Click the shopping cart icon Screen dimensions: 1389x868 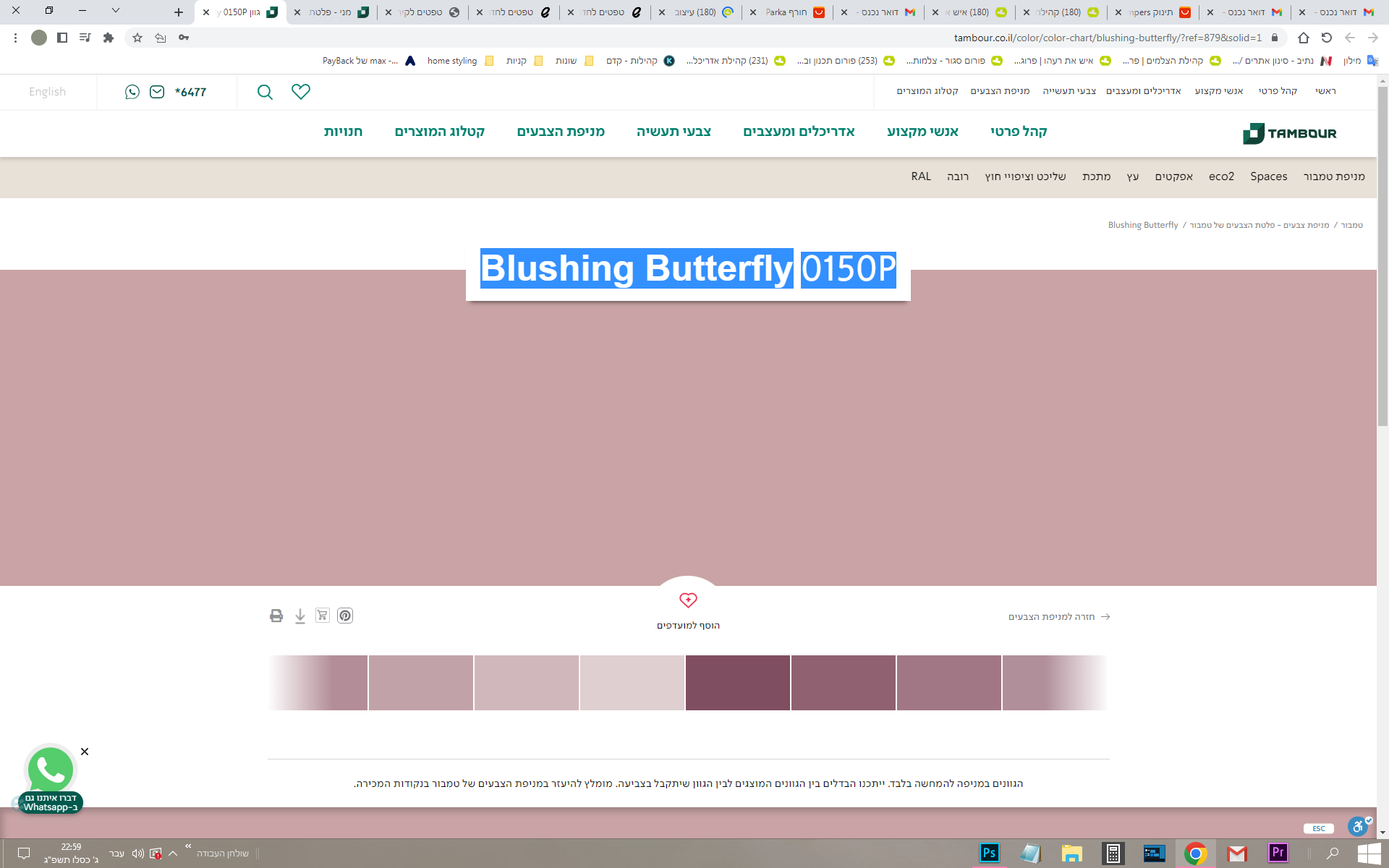coord(323,616)
